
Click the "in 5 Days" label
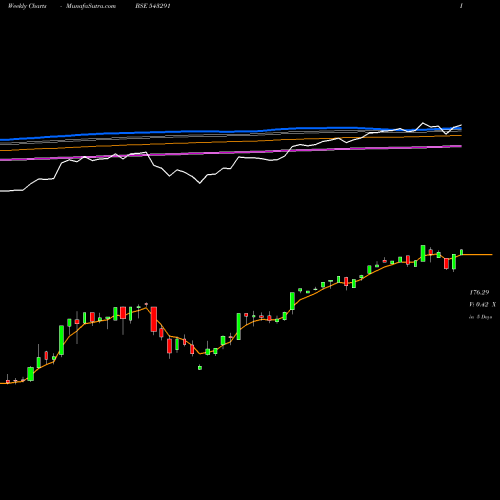click(x=481, y=317)
